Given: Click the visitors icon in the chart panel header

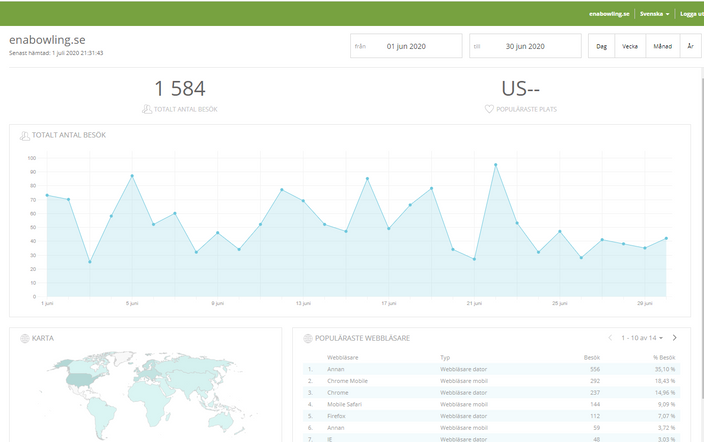Looking at the screenshot, I should (x=25, y=135).
